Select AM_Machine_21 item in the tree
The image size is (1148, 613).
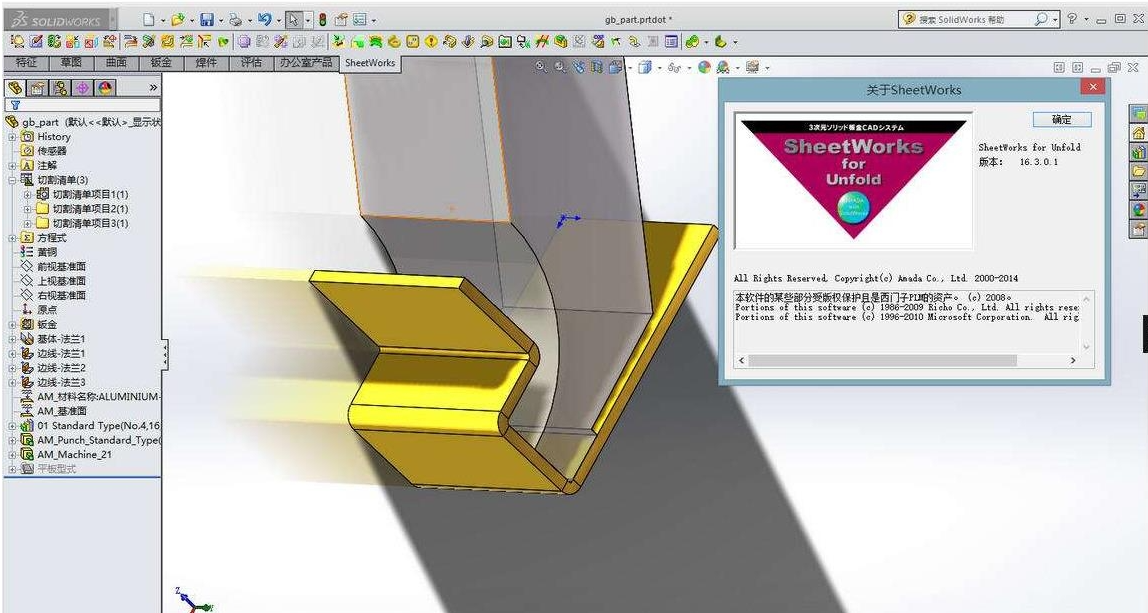(x=74, y=455)
